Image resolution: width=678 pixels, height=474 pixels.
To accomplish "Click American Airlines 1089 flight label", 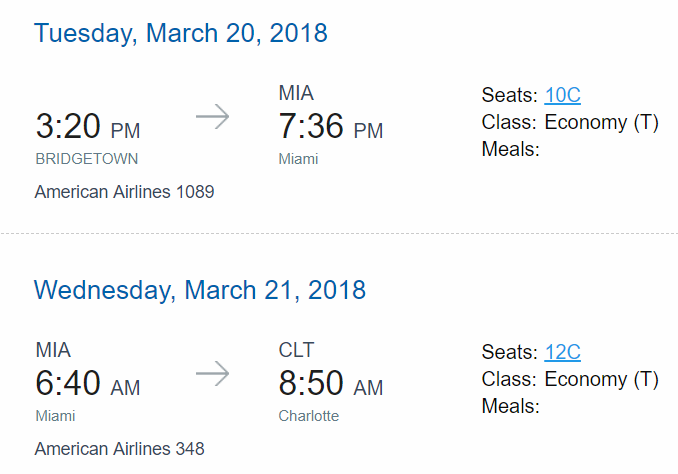I will pyautogui.click(x=125, y=192).
